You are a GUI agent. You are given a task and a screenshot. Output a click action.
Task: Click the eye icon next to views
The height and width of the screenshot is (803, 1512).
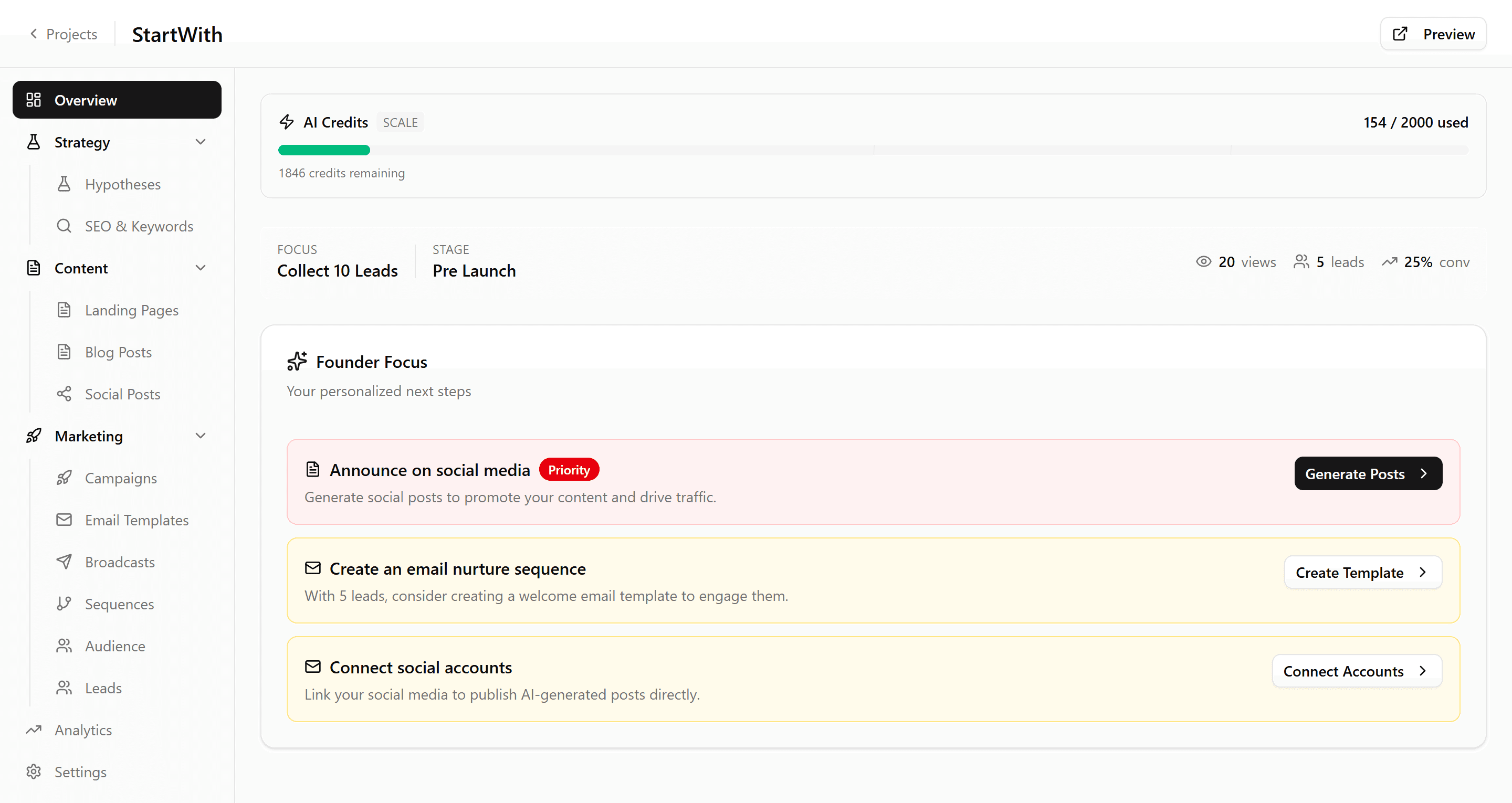point(1203,262)
